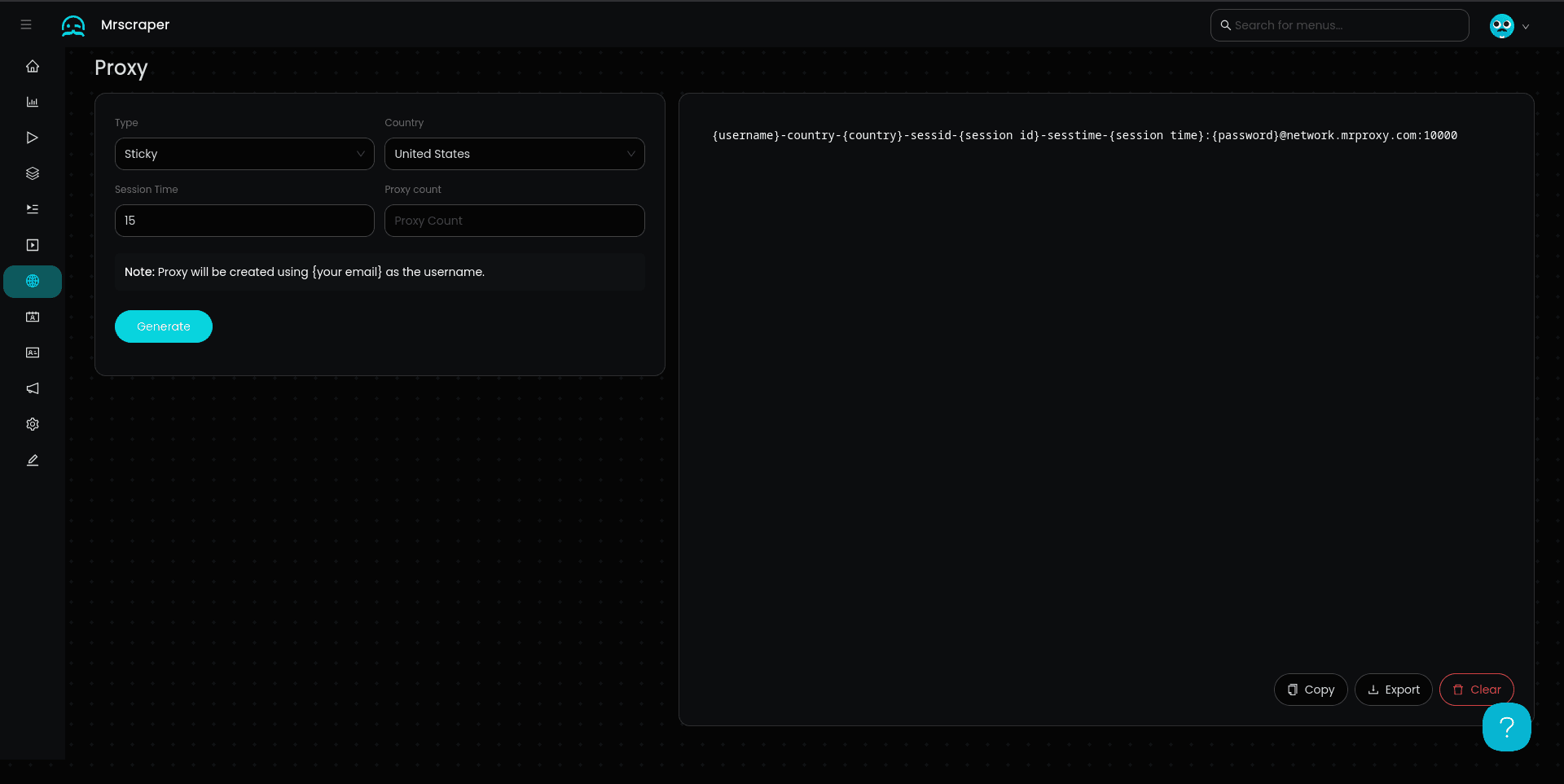Click inside the Proxy Count field
Viewport: 1564px width, 784px height.
[x=514, y=220]
